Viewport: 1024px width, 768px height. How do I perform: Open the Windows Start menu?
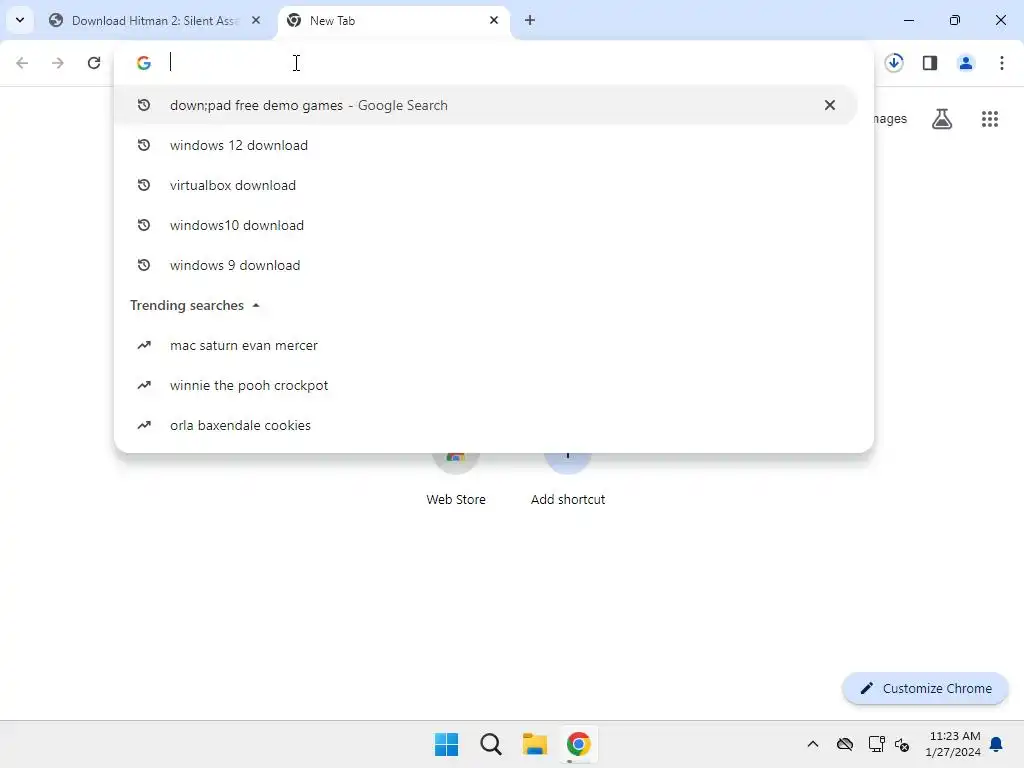point(447,744)
